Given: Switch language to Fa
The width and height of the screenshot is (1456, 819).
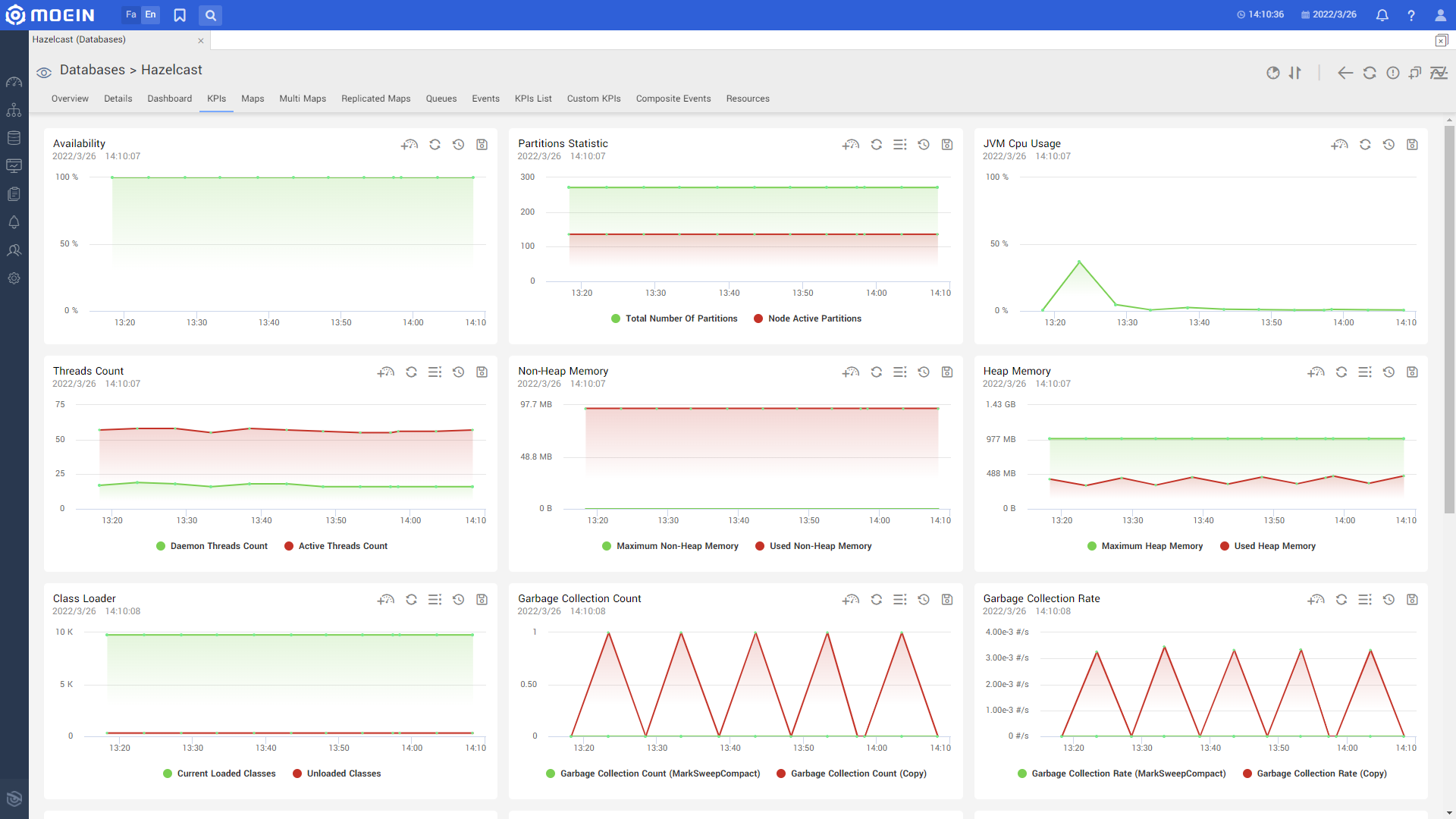Looking at the screenshot, I should pos(131,15).
